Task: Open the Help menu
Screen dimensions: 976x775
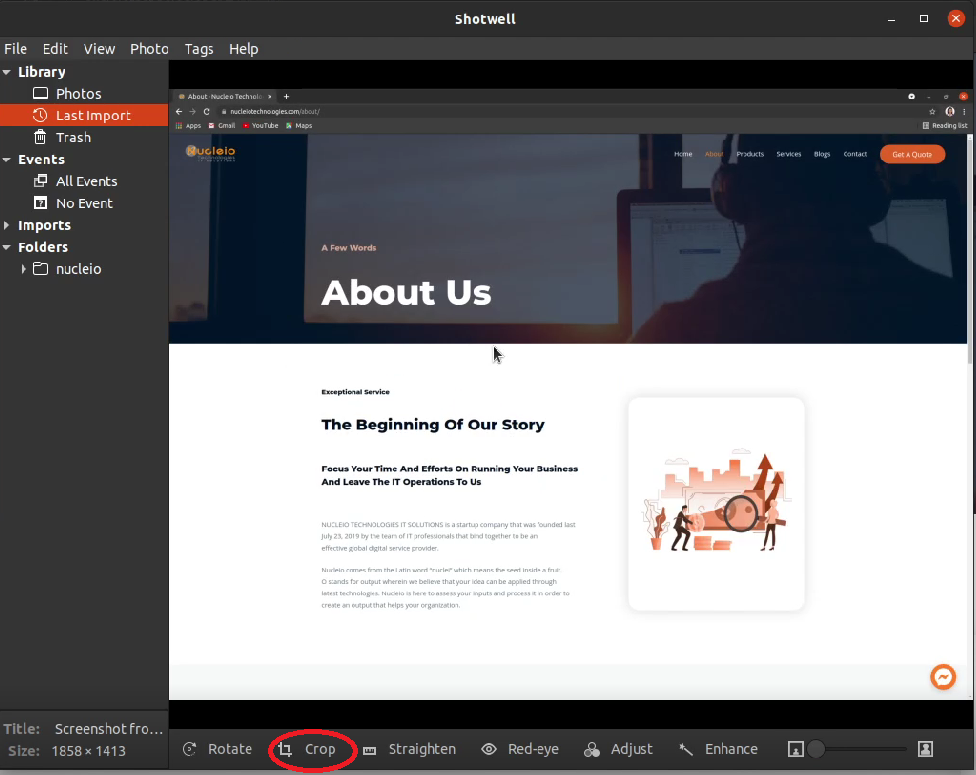Action: click(x=243, y=49)
